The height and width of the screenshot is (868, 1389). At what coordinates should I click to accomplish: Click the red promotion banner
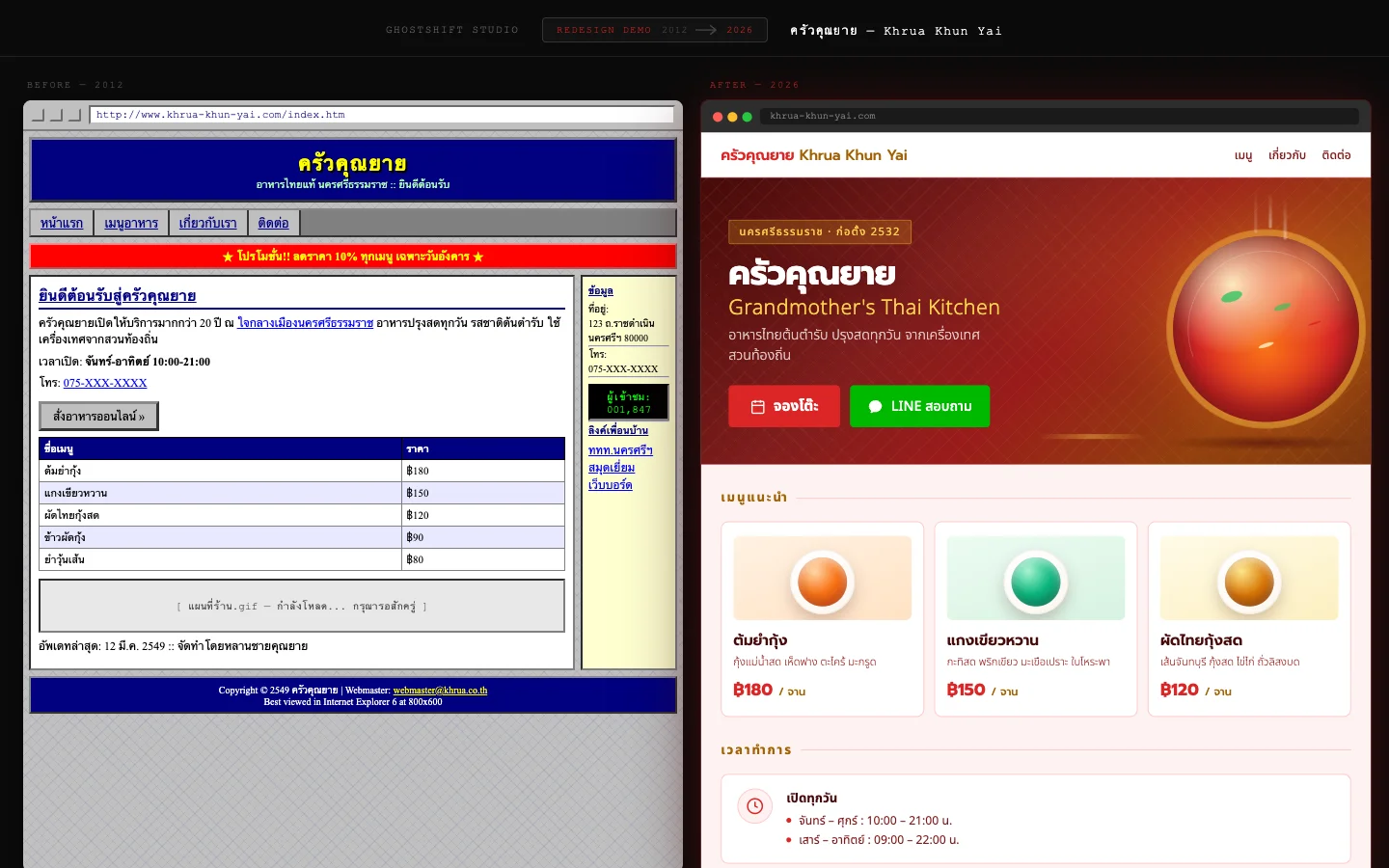pos(353,257)
